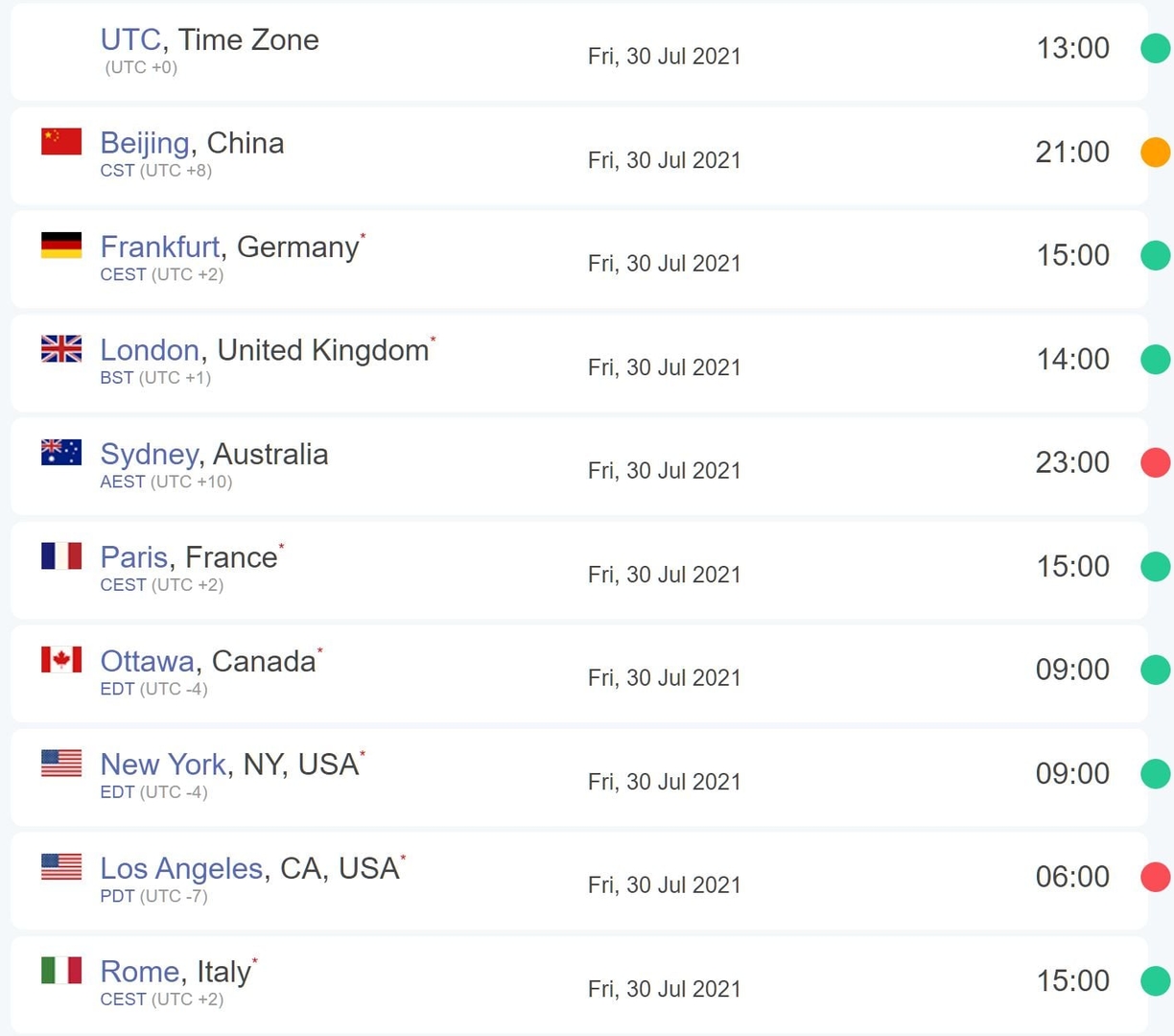Click the date in the Rome row
The height and width of the screenshot is (1036, 1174).
pos(665,989)
